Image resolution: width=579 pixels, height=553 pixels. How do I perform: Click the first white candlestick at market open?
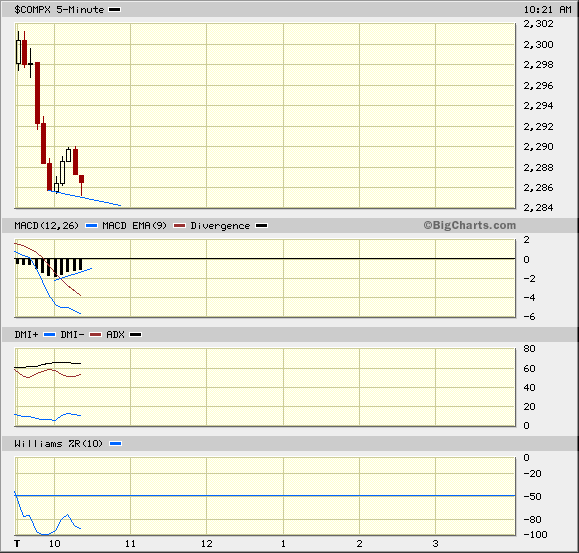point(18,52)
